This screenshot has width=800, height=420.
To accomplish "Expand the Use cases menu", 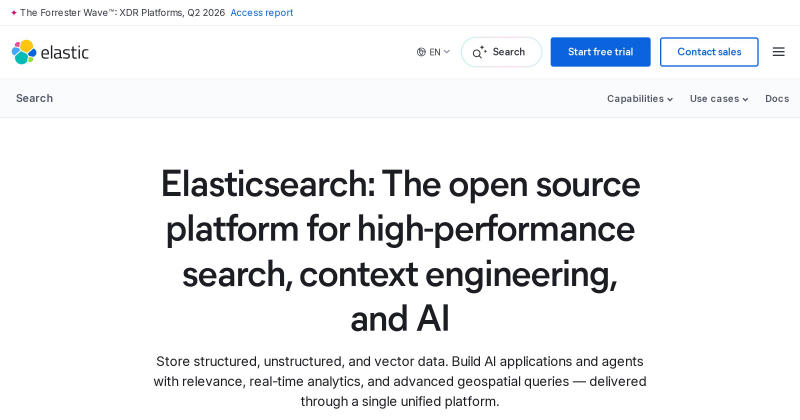I will 719,98.
